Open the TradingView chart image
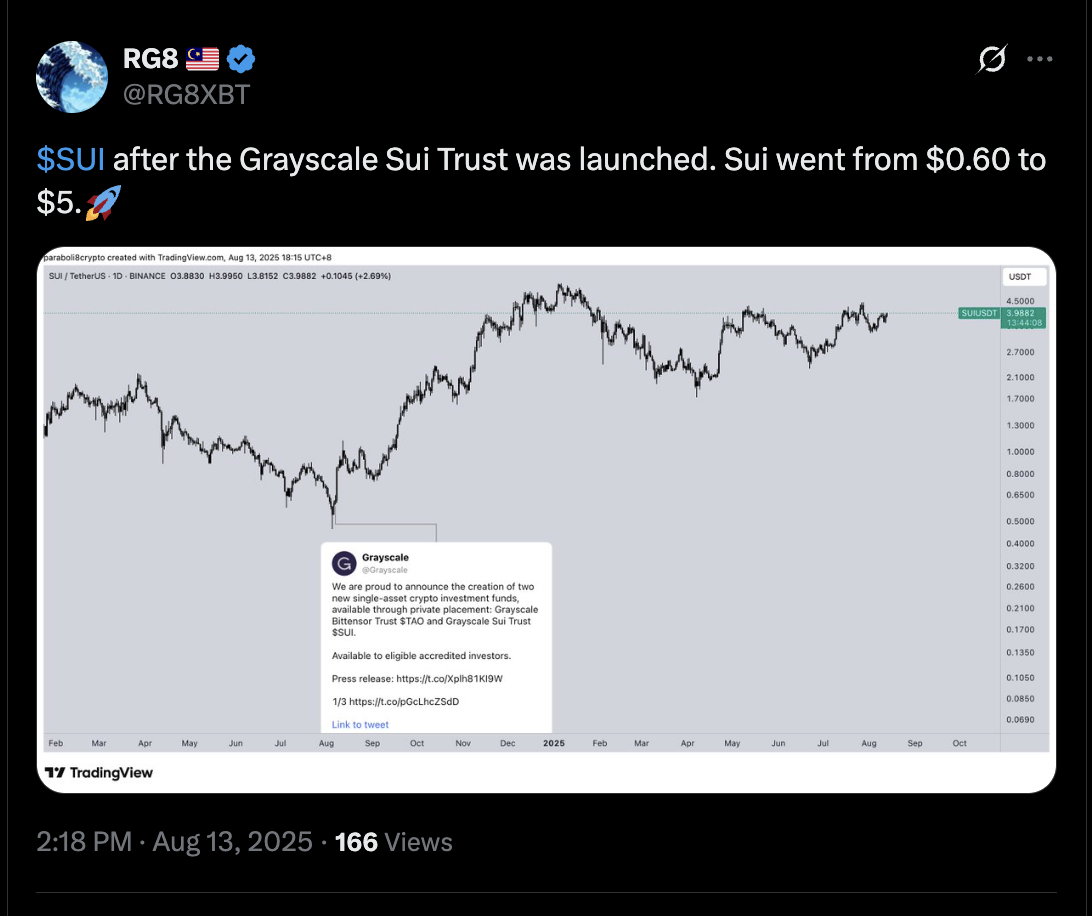Viewport: 1092px width, 916px height. tap(546, 520)
